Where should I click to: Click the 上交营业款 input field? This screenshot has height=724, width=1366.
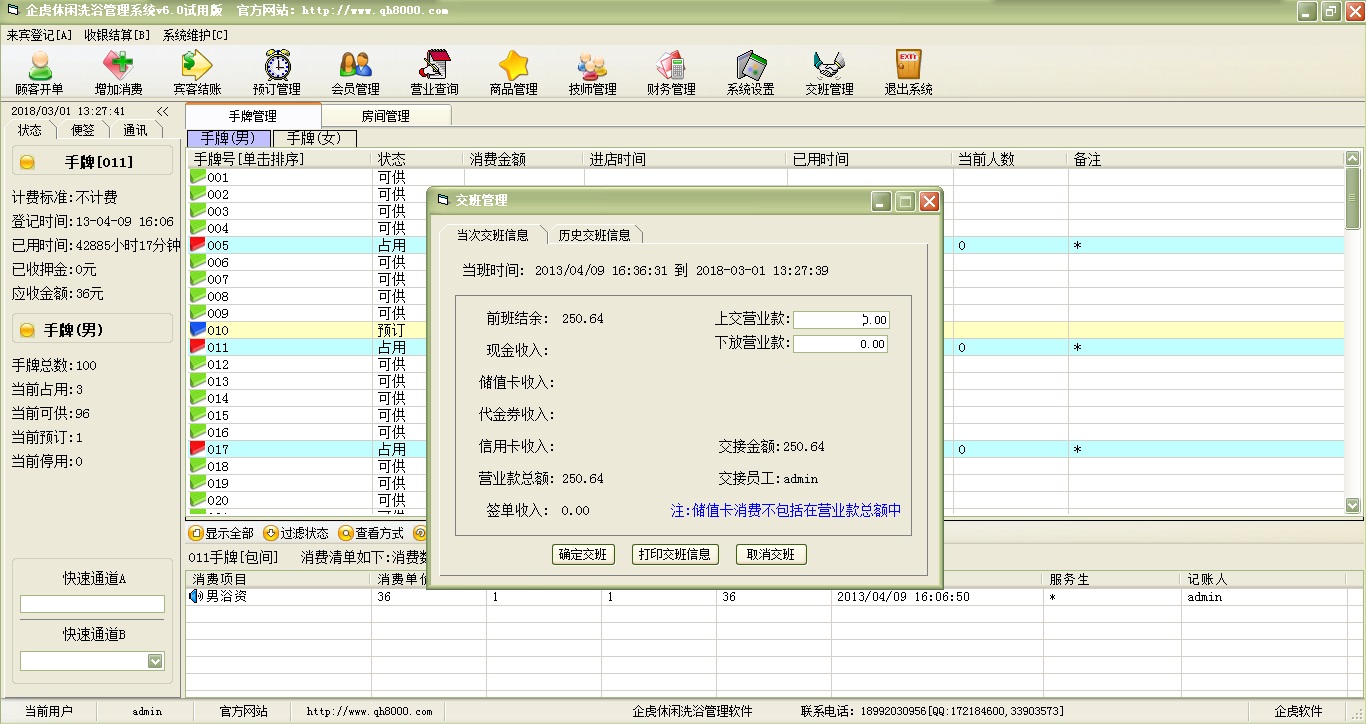coord(841,320)
